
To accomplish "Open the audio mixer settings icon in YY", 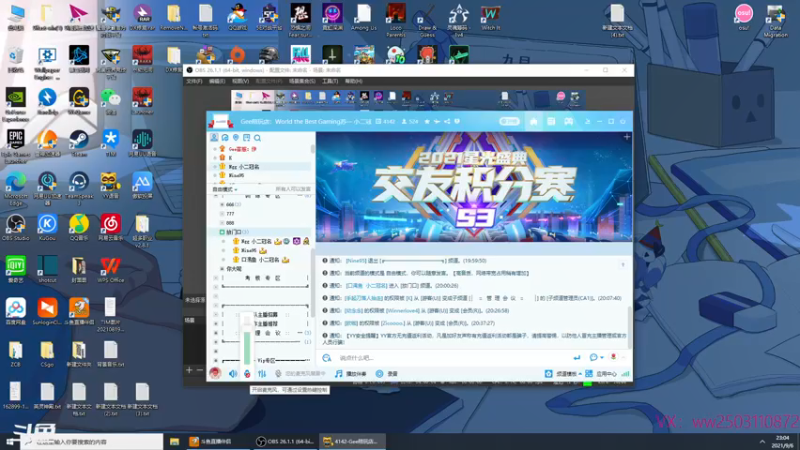I will tap(262, 373).
